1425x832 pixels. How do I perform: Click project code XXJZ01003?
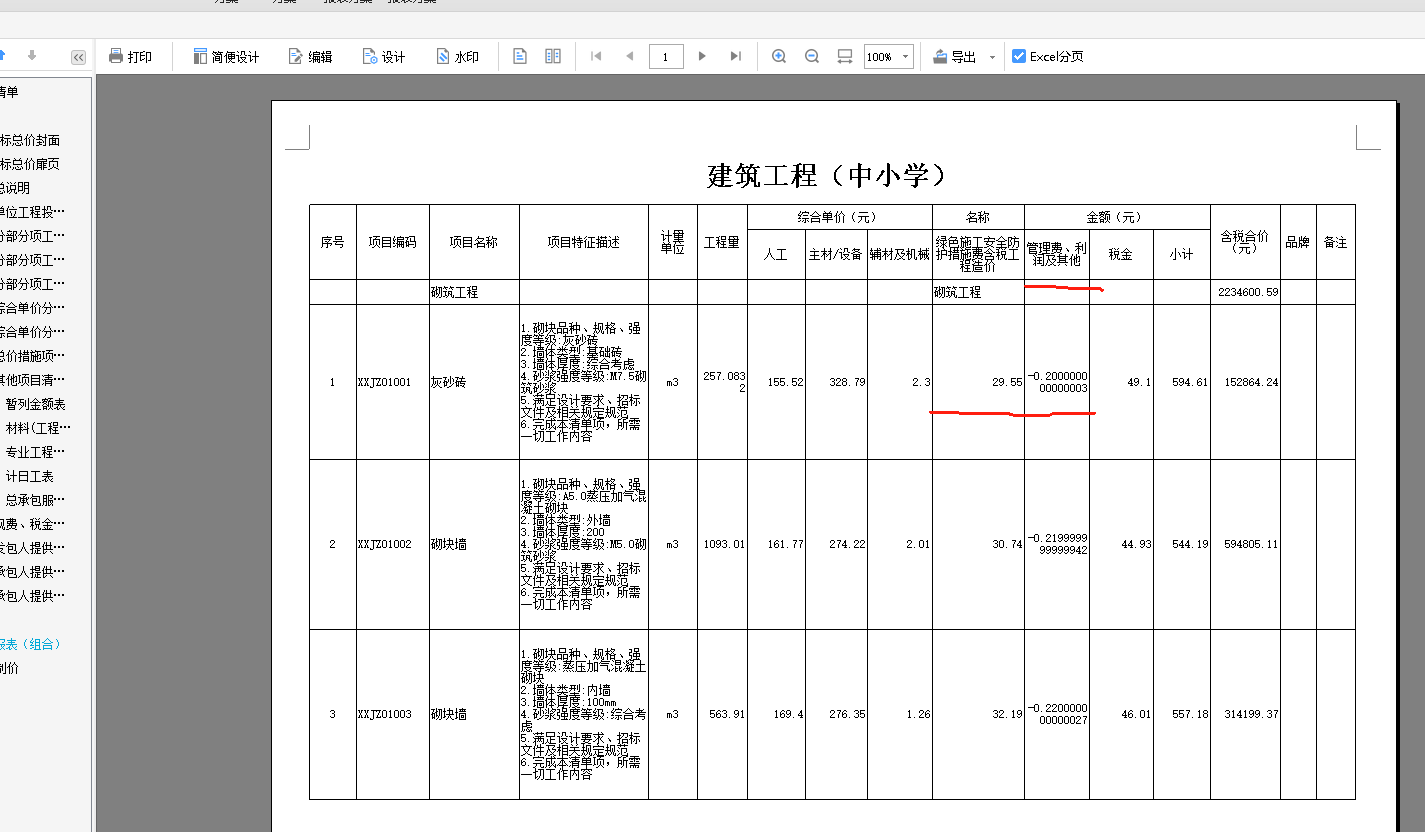tap(384, 714)
